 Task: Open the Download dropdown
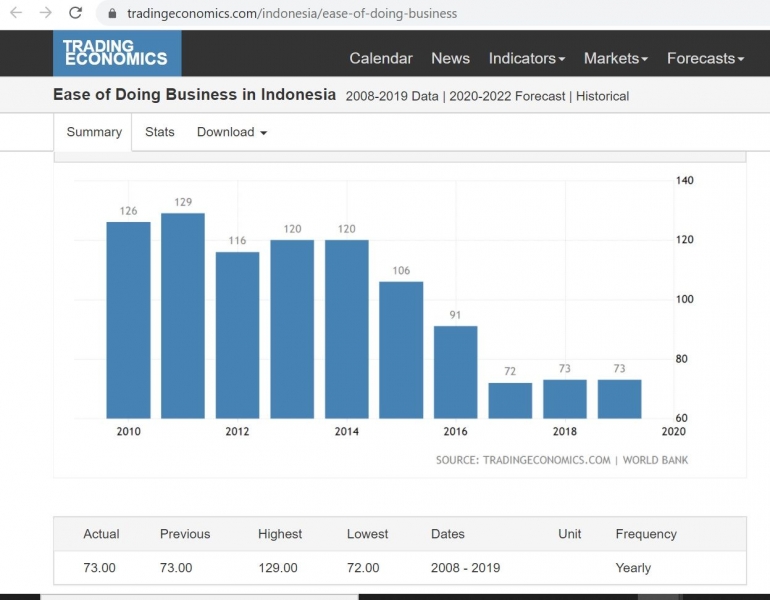click(x=232, y=132)
